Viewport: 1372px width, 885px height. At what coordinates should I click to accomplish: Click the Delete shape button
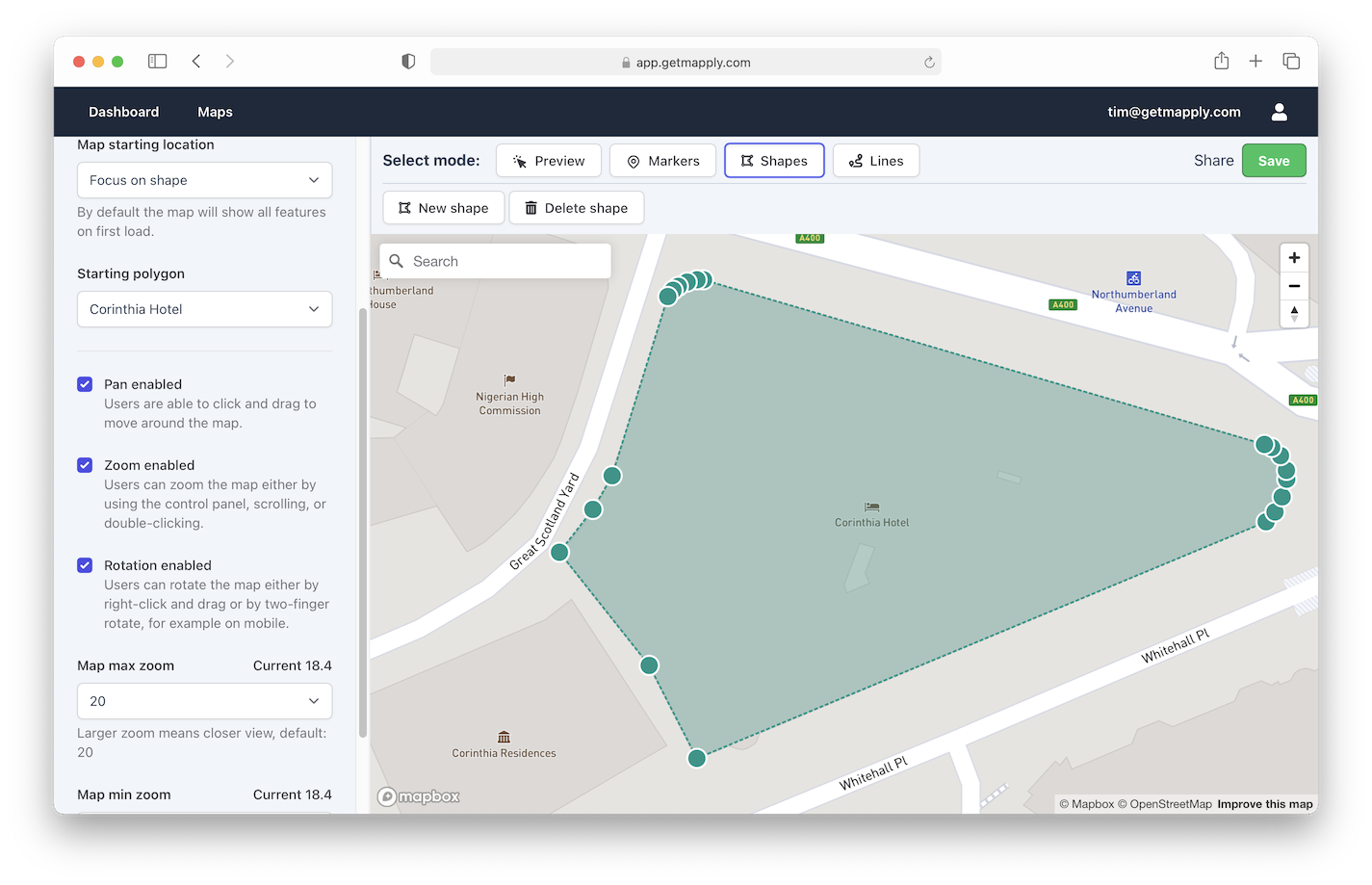577,208
